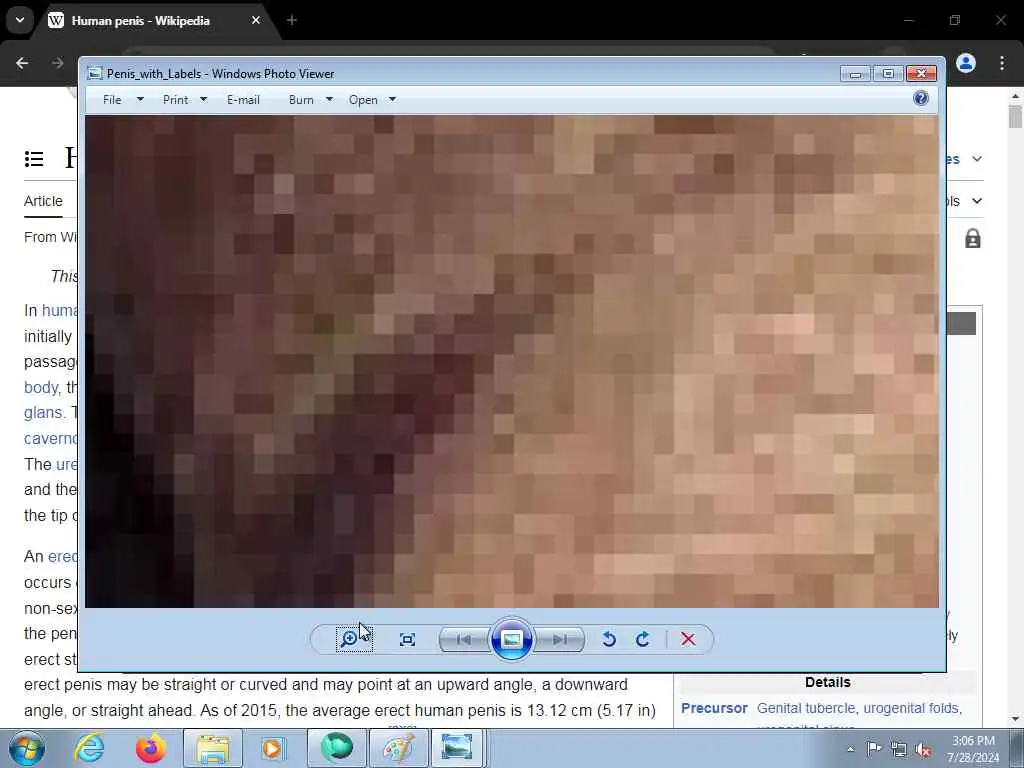The height and width of the screenshot is (768, 1024).
Task: Select the Article tab on Wikipedia
Action: click(43, 201)
